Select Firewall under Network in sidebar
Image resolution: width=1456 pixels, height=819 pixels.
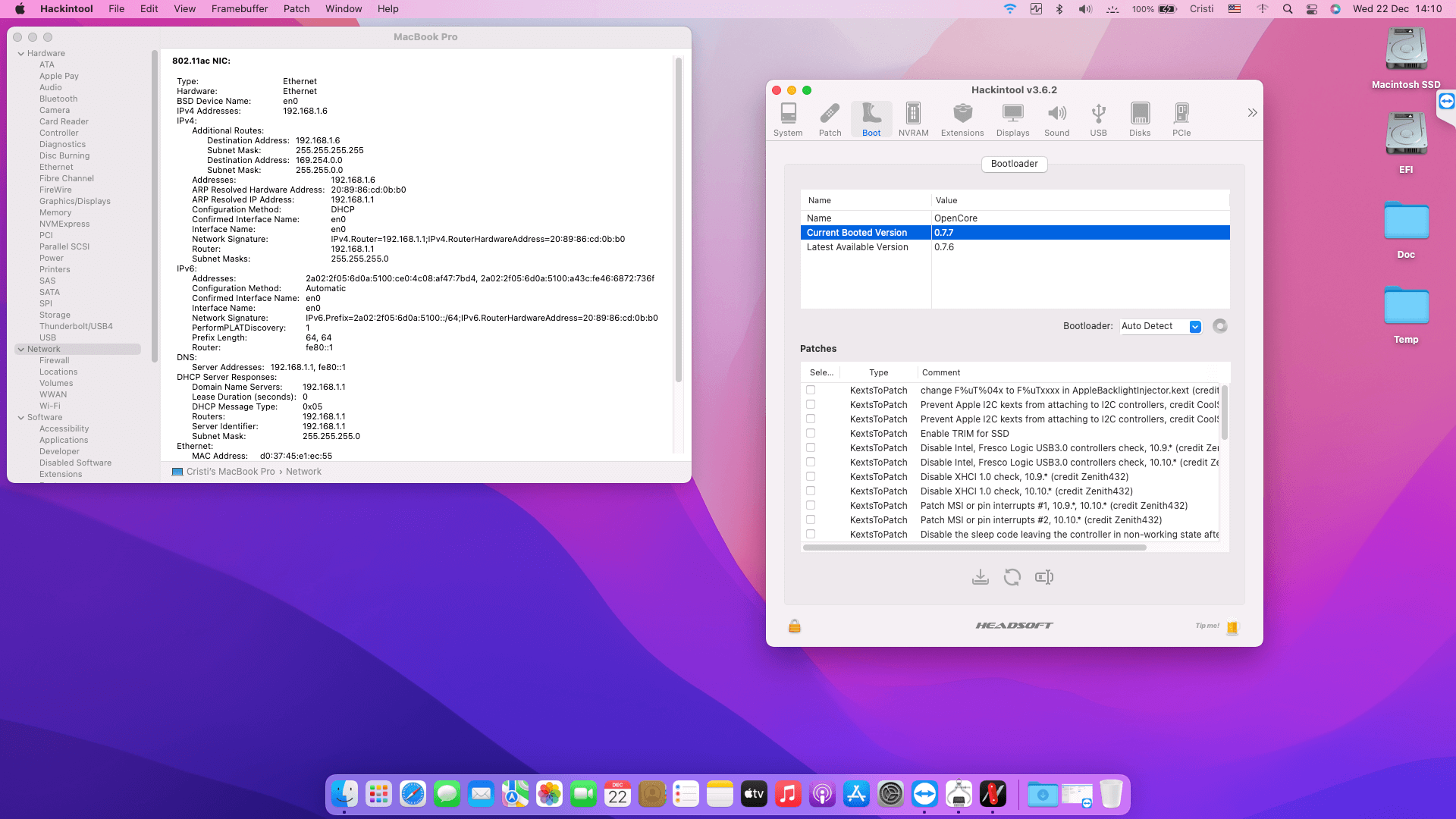55,361
